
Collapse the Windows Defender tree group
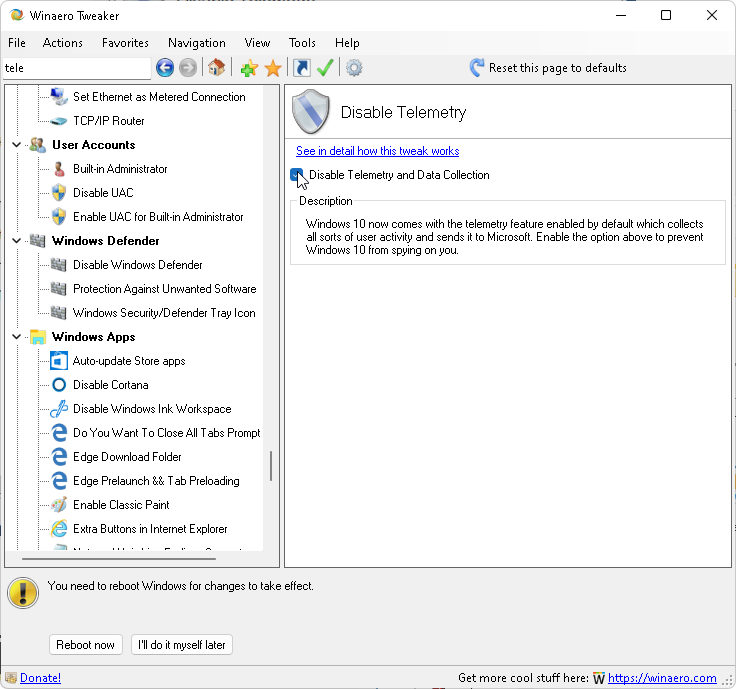16,241
